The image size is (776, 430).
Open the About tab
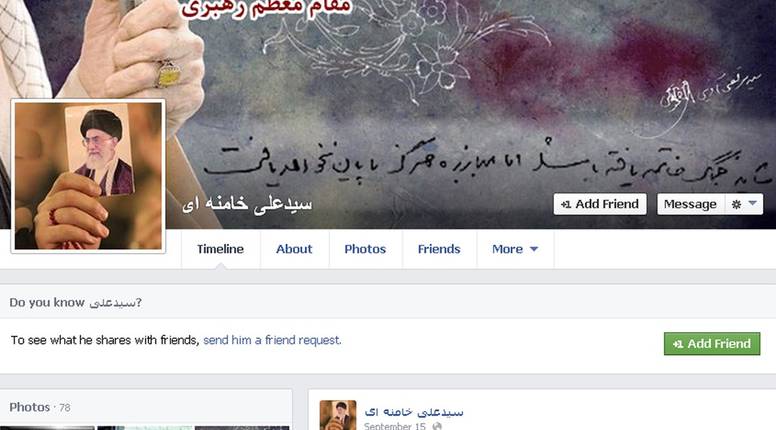pyautogui.click(x=294, y=249)
